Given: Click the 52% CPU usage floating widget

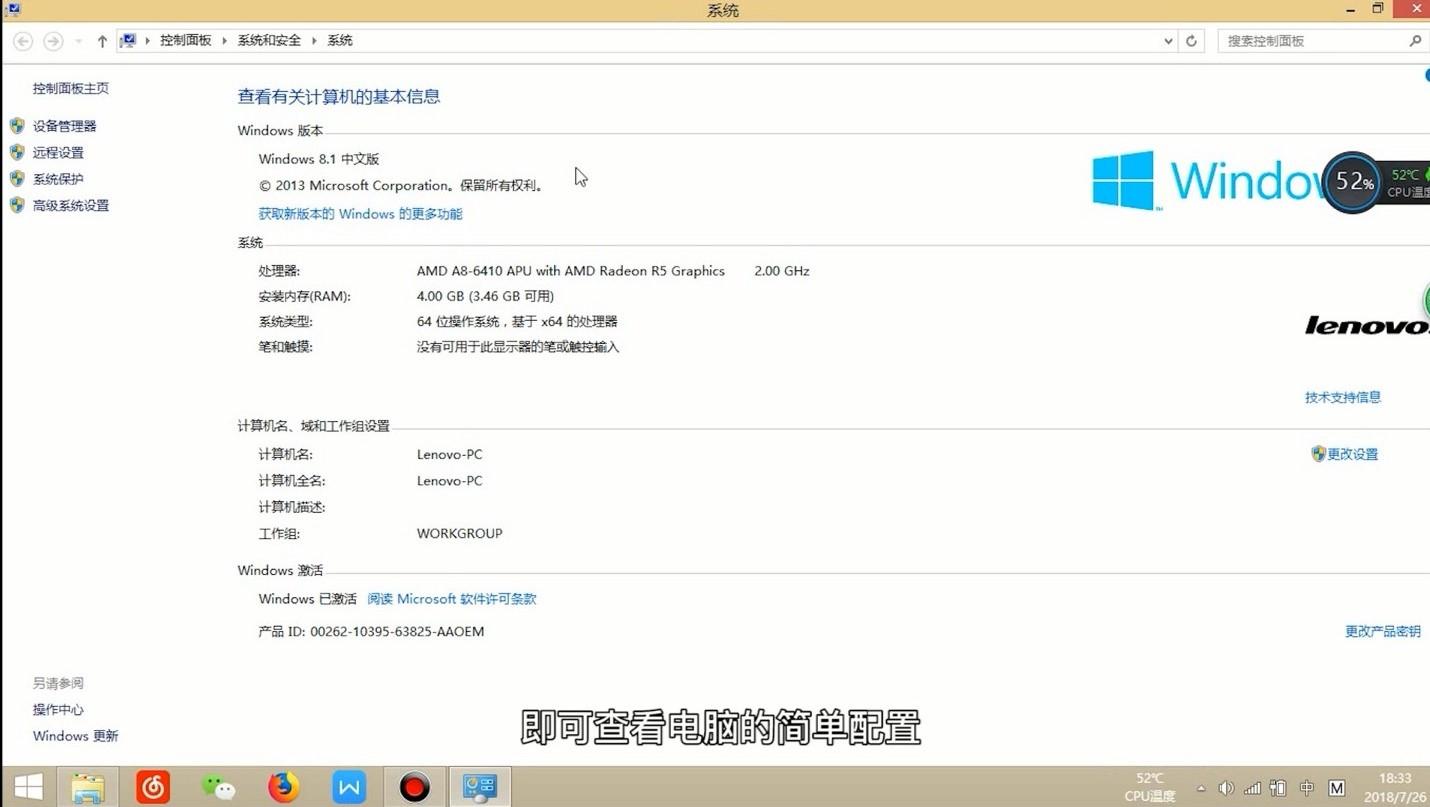Looking at the screenshot, I should [1352, 182].
